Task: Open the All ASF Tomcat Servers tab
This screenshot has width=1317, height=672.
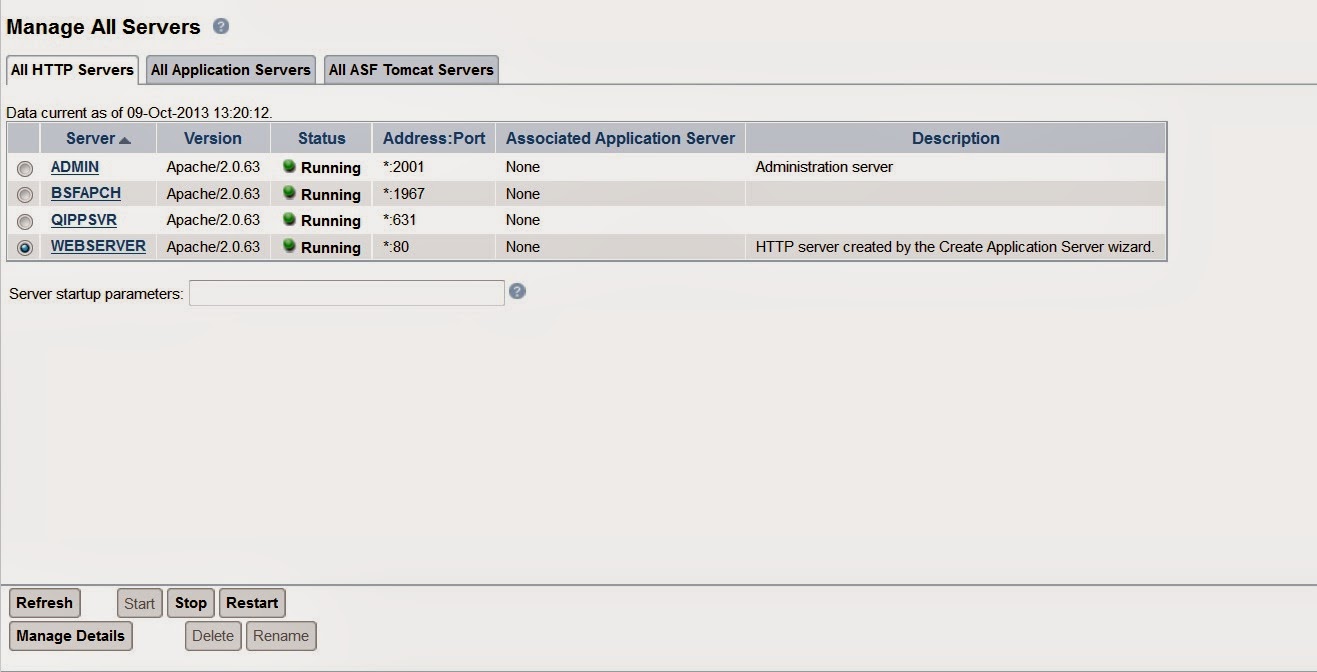Action: pyautogui.click(x=410, y=69)
